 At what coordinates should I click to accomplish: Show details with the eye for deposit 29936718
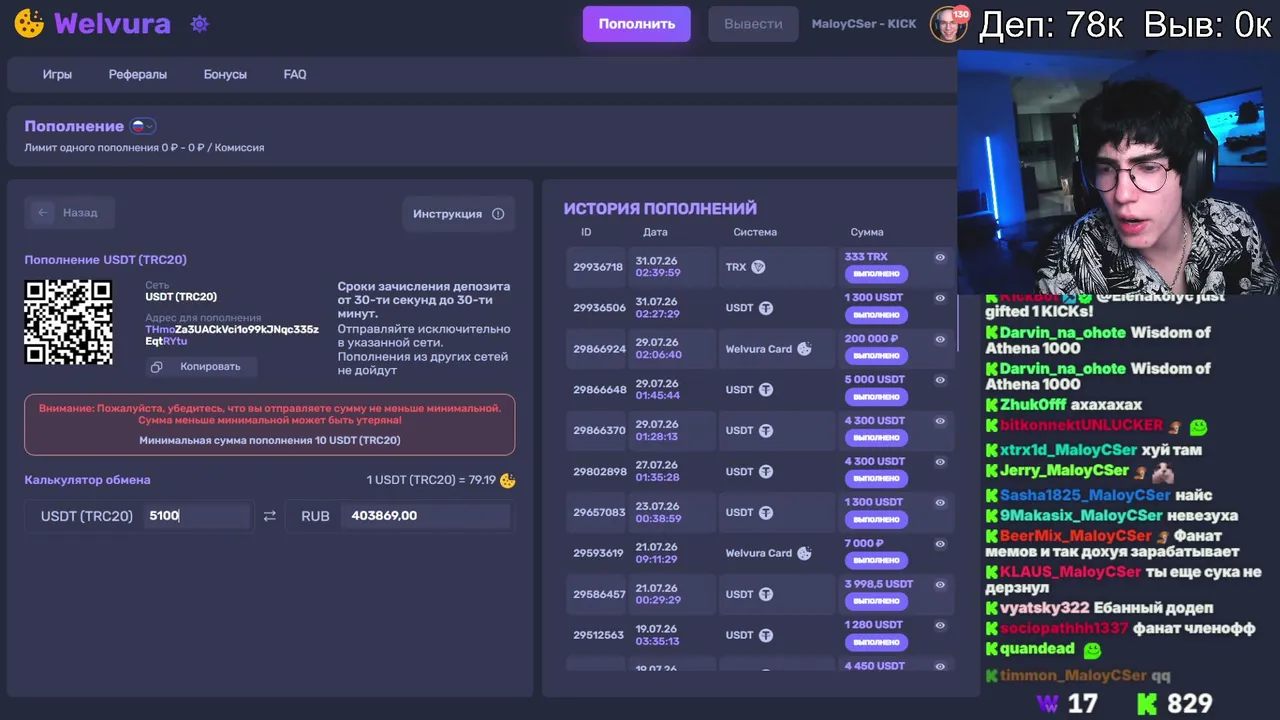pyautogui.click(x=940, y=257)
